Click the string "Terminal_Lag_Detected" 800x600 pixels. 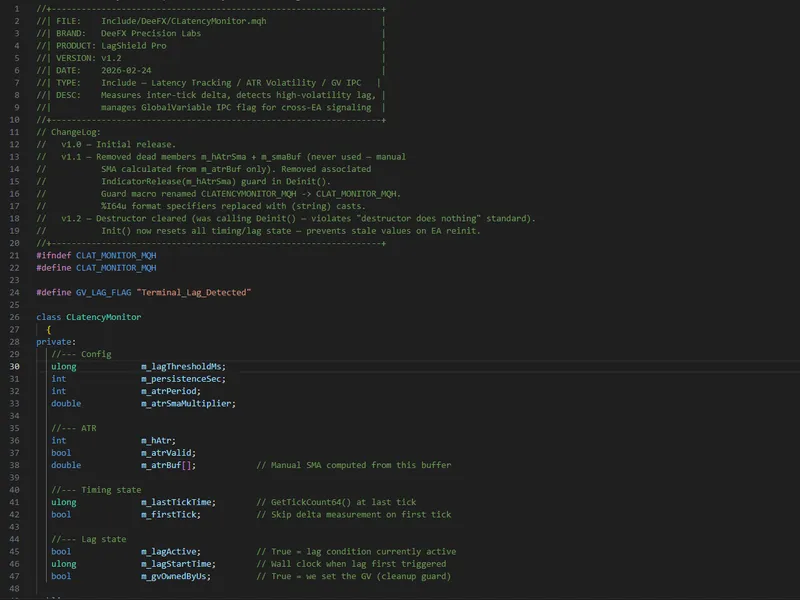tap(194, 292)
